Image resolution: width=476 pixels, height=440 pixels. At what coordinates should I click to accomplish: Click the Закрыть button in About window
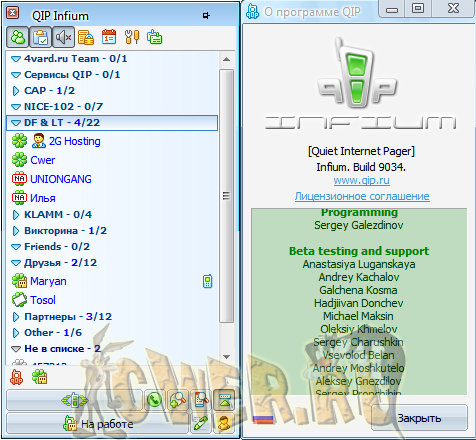click(419, 418)
